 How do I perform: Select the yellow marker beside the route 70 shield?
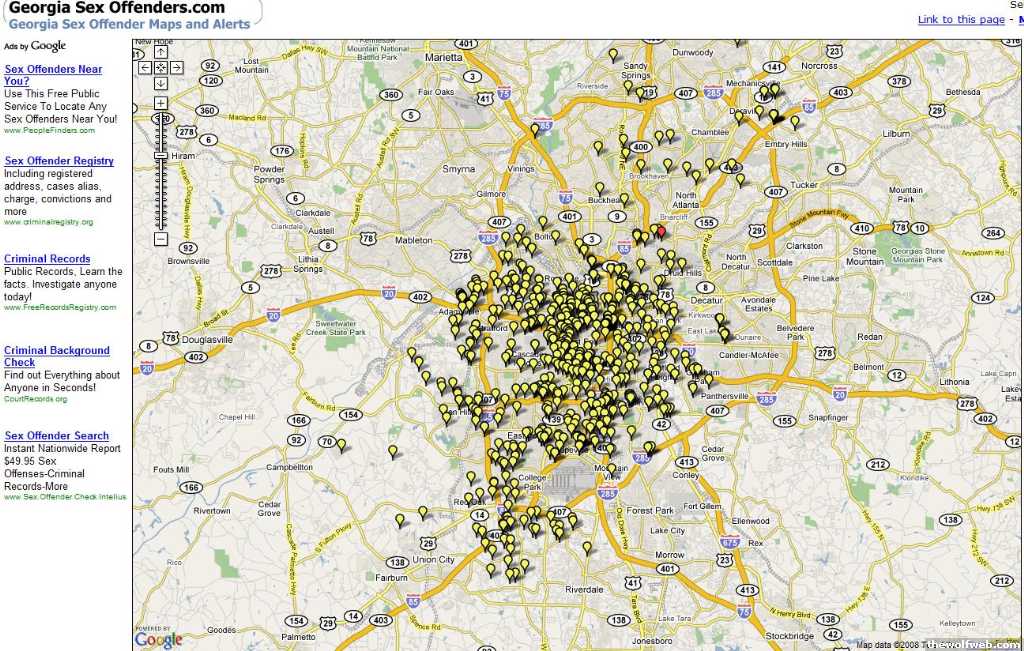coord(341,445)
